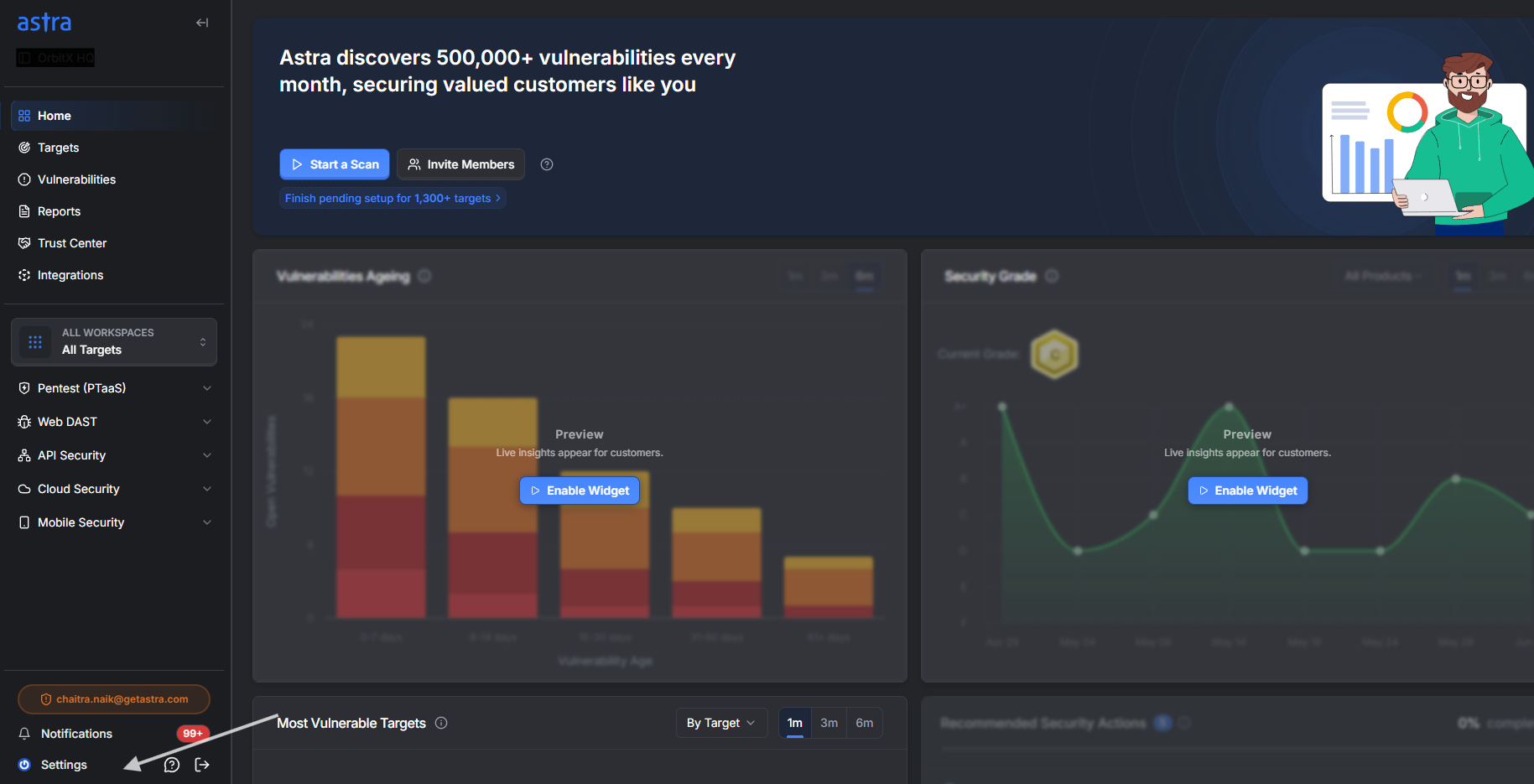The image size is (1534, 784).
Task: Open All Products dropdown in Security Grade
Action: tap(1383, 276)
